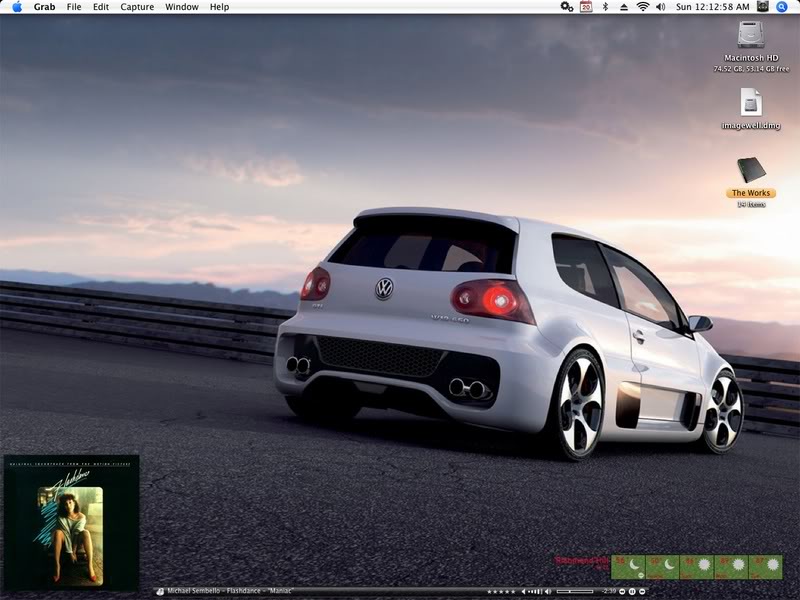Click the gears icon in menu bar
800x600 pixels.
[x=566, y=7]
